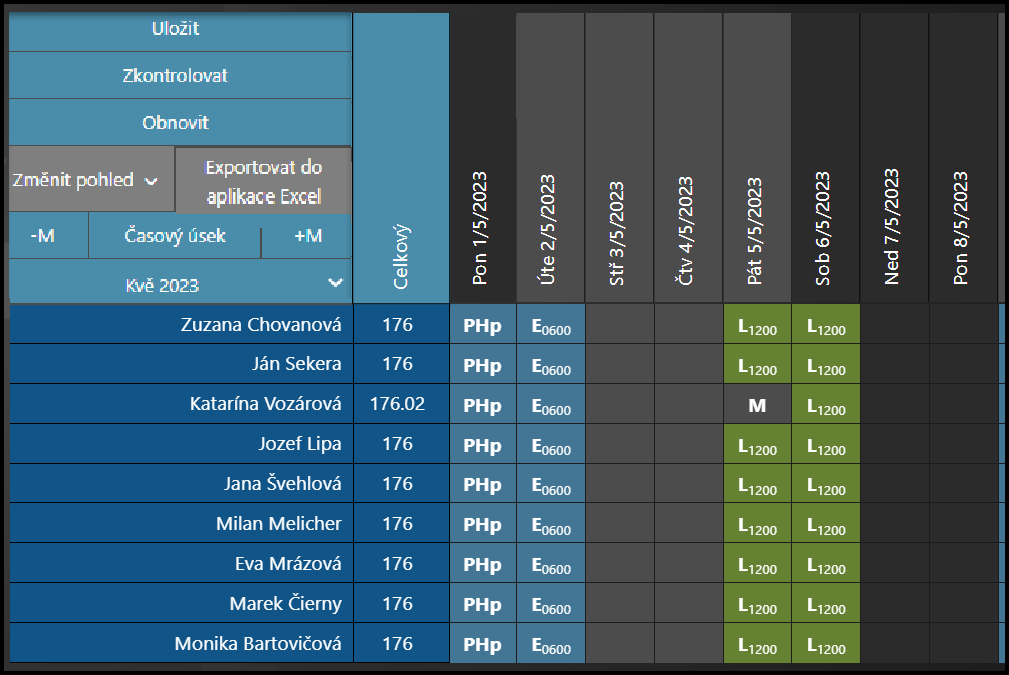Expand the Kvě 2023 month selector
The height and width of the screenshot is (675, 1009).
[x=176, y=284]
